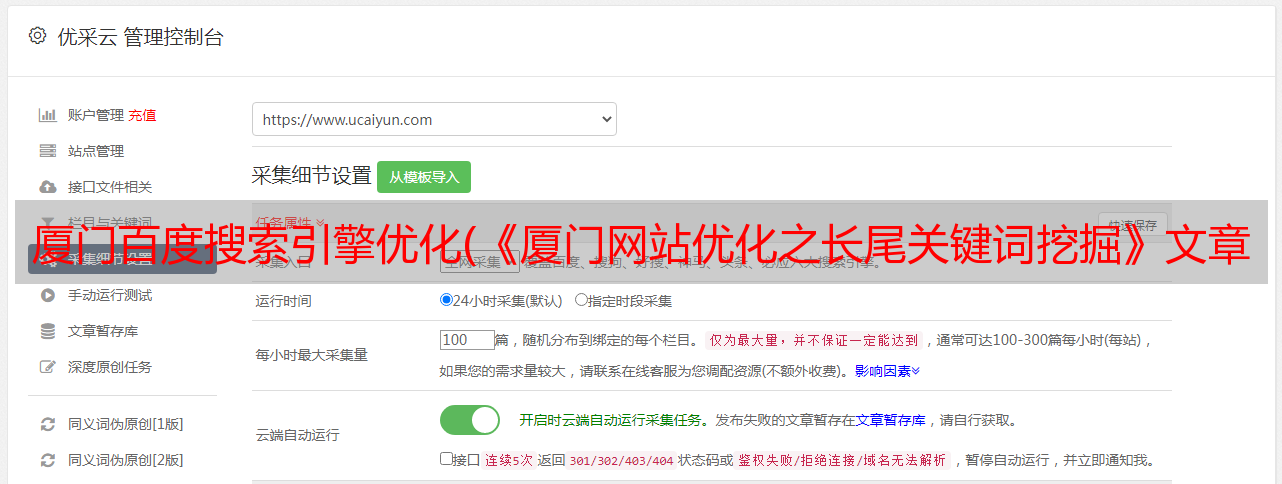The width and height of the screenshot is (1282, 484).
Task: Click the refresh icon for 同义词伪原创[1版]
Action: coord(47,424)
